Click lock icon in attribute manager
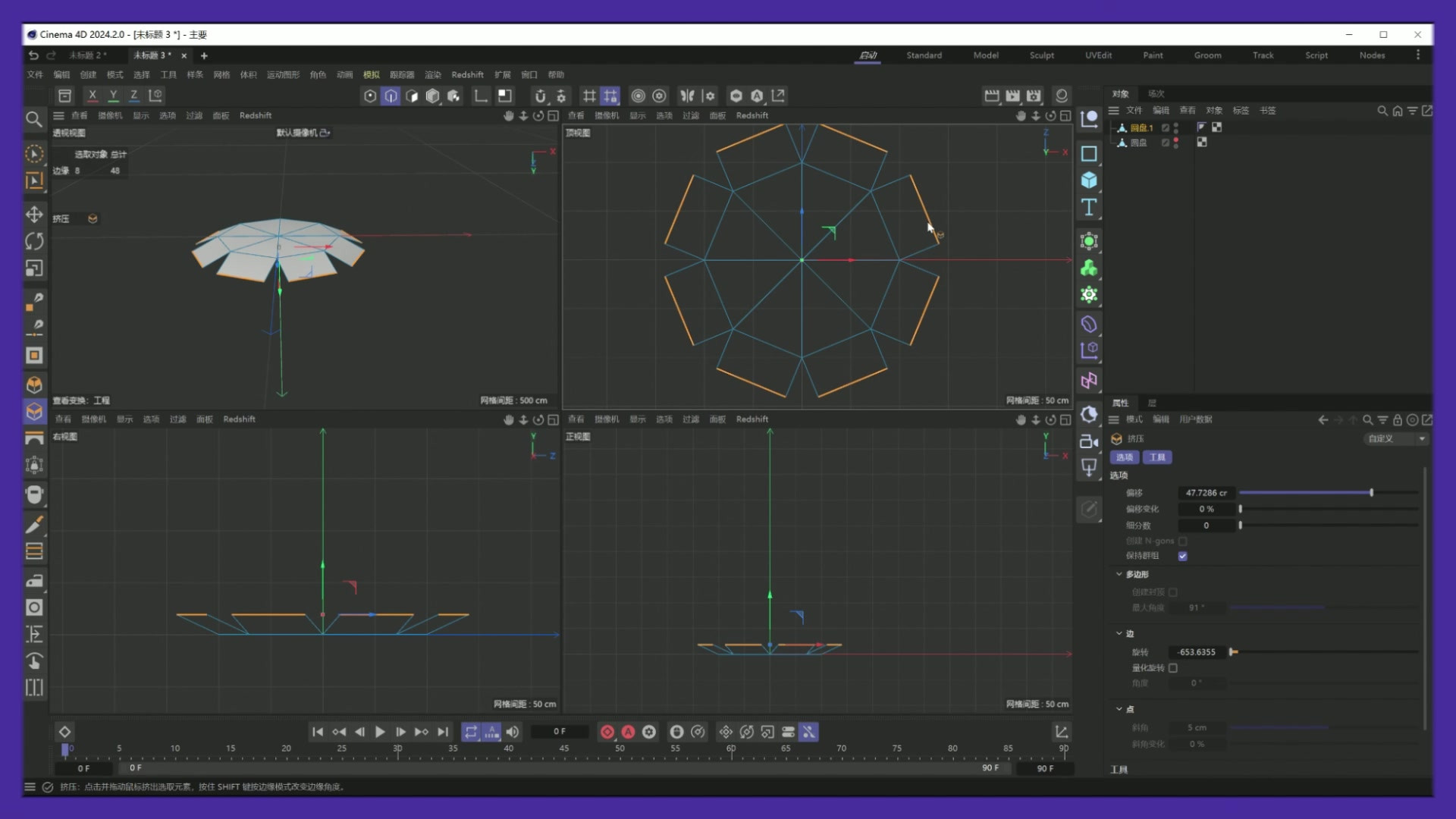 1398,420
